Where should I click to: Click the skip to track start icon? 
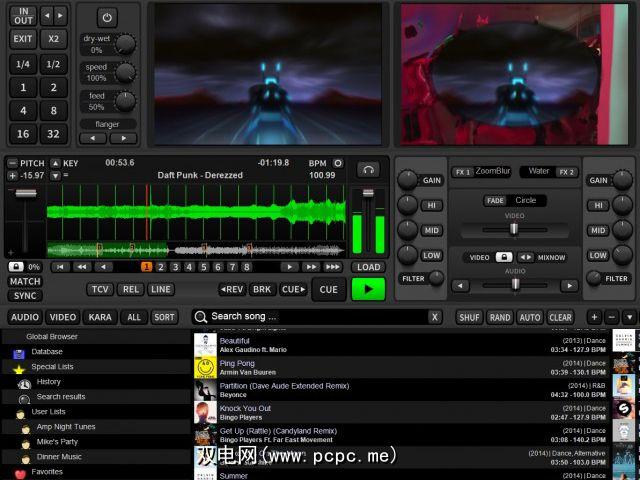tap(60, 267)
